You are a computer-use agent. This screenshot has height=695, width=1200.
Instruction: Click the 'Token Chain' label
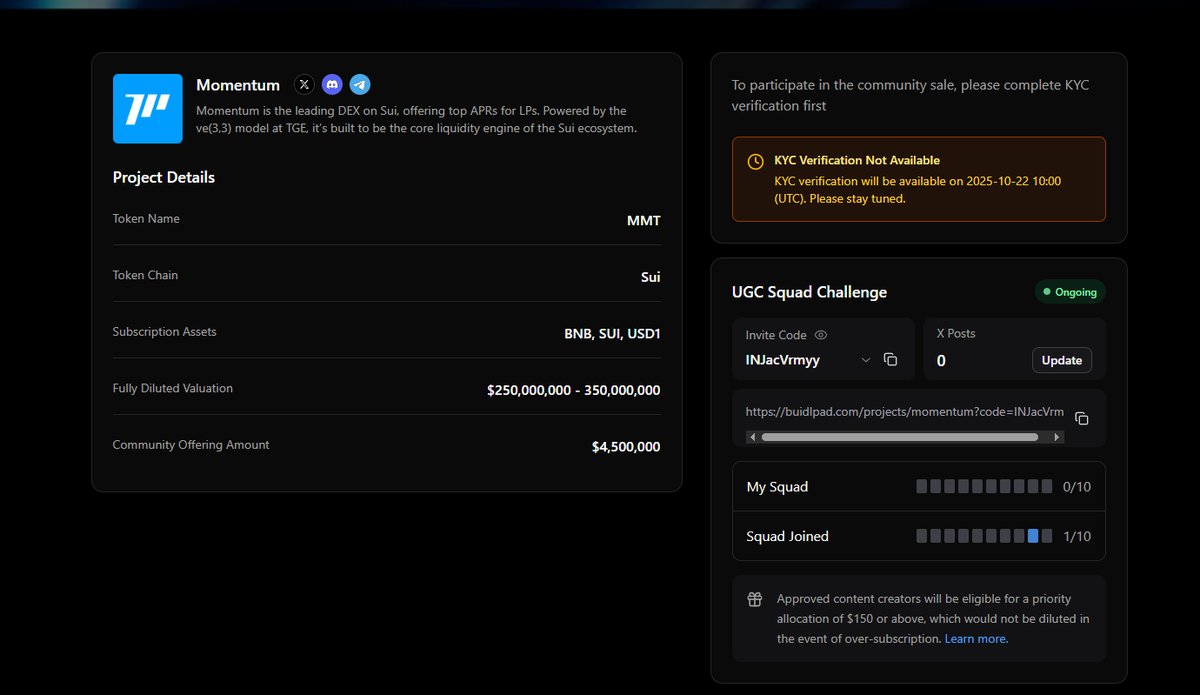click(x=145, y=275)
